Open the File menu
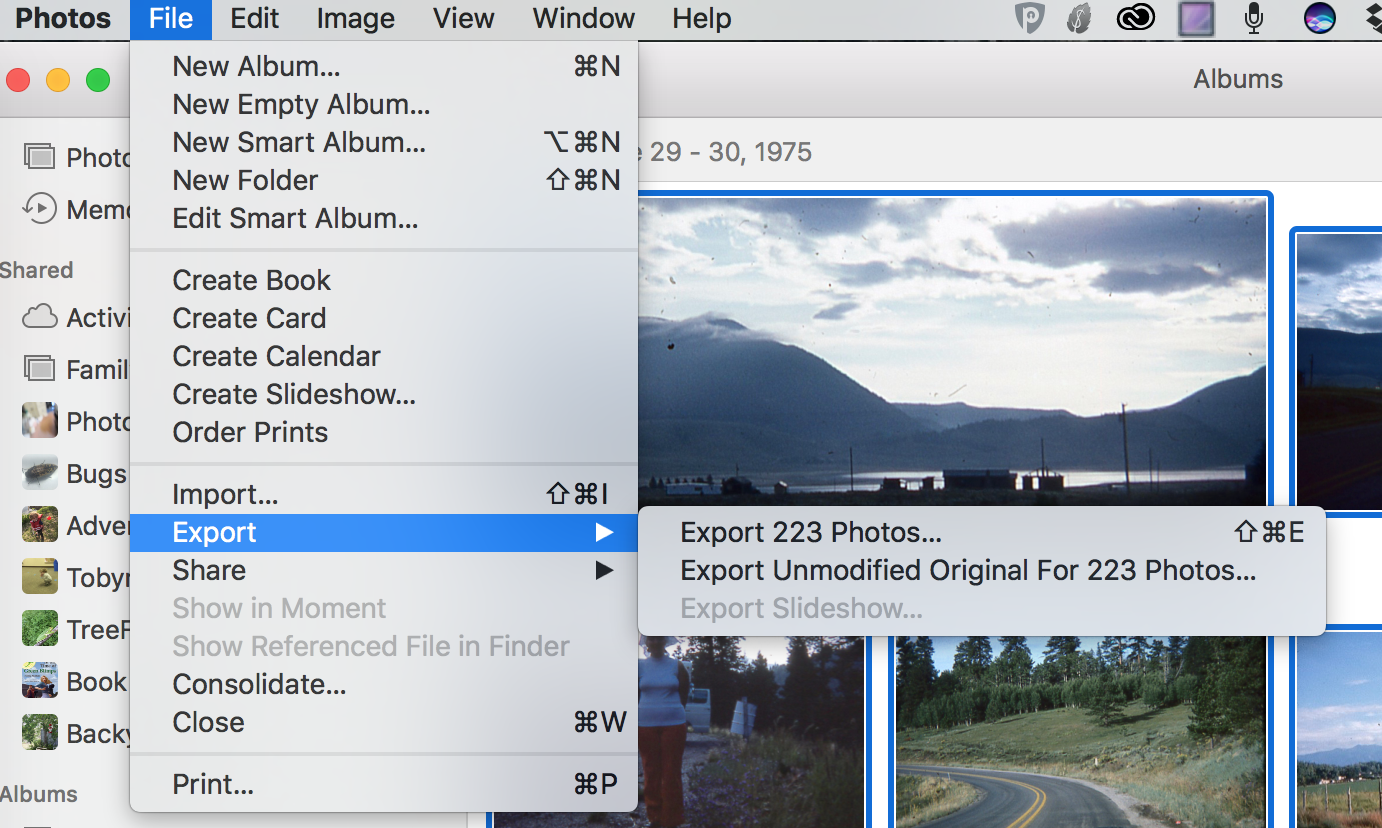This screenshot has width=1382, height=828. pos(171,19)
